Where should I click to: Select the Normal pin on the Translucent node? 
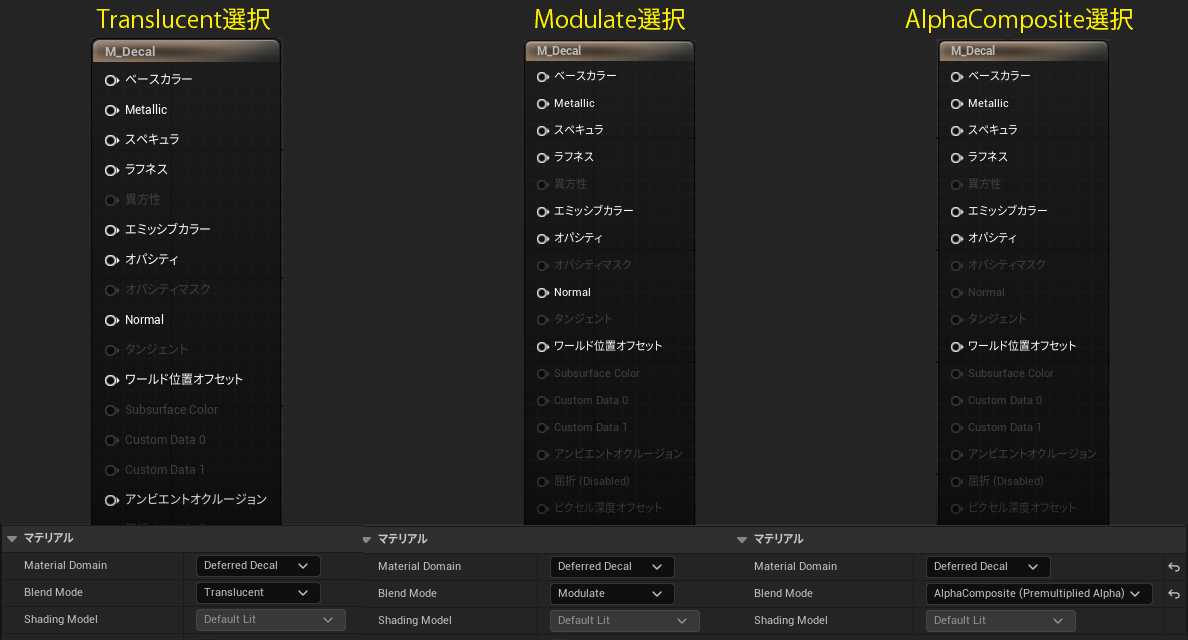(x=110, y=320)
